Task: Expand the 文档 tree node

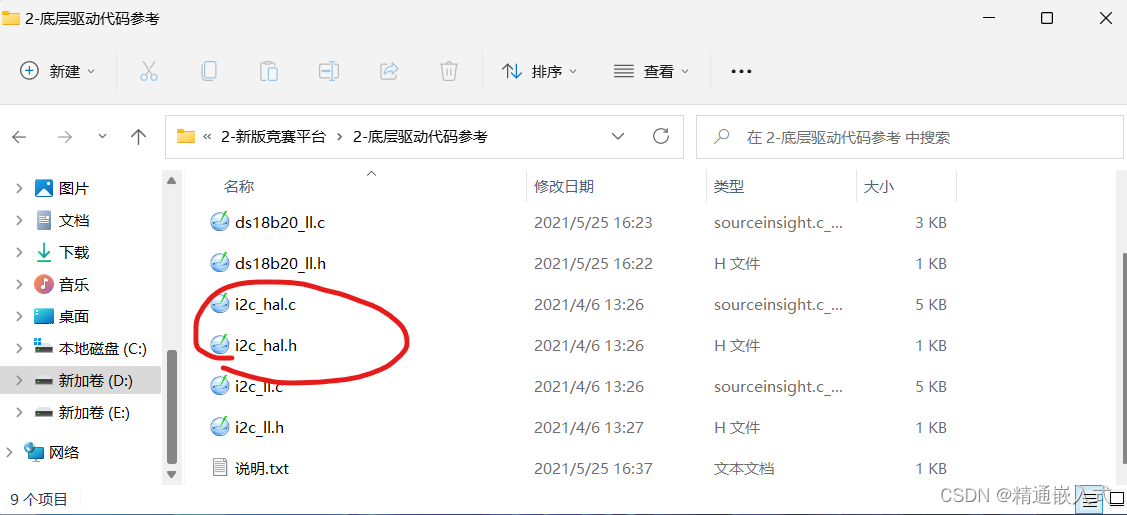Action: pyautogui.click(x=19, y=221)
